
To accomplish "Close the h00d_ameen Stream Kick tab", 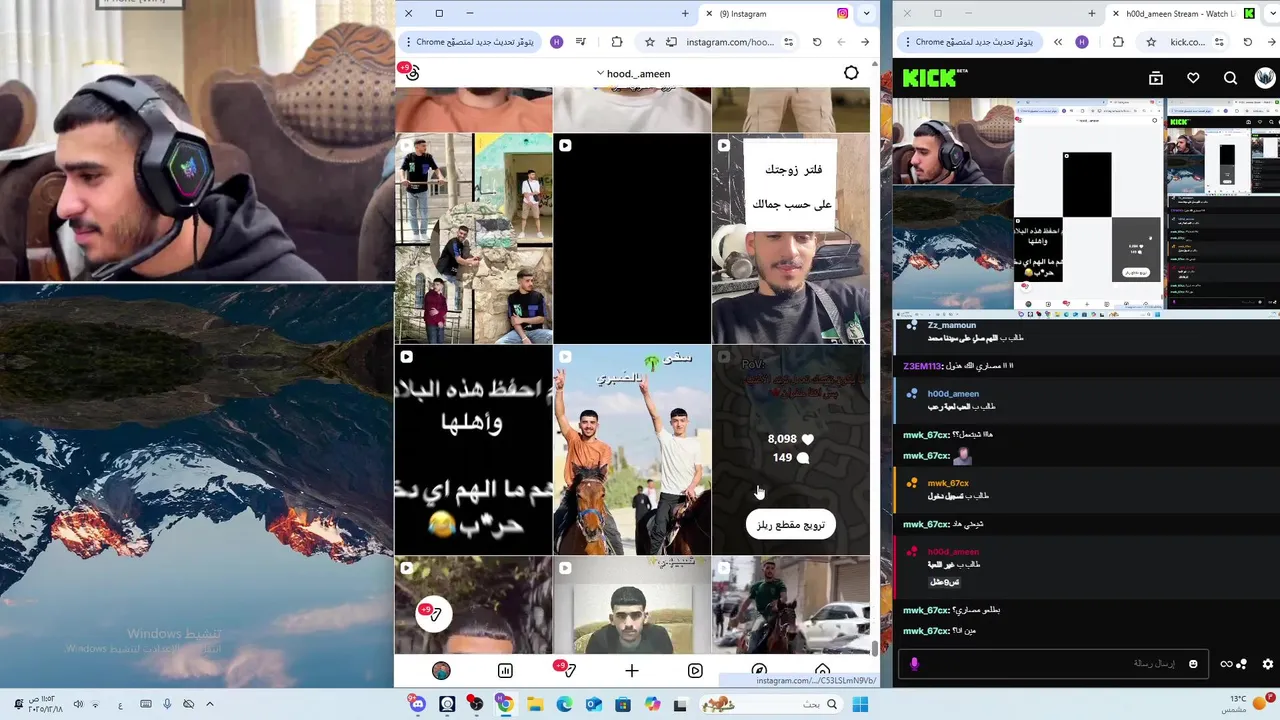I will tap(1116, 14).
